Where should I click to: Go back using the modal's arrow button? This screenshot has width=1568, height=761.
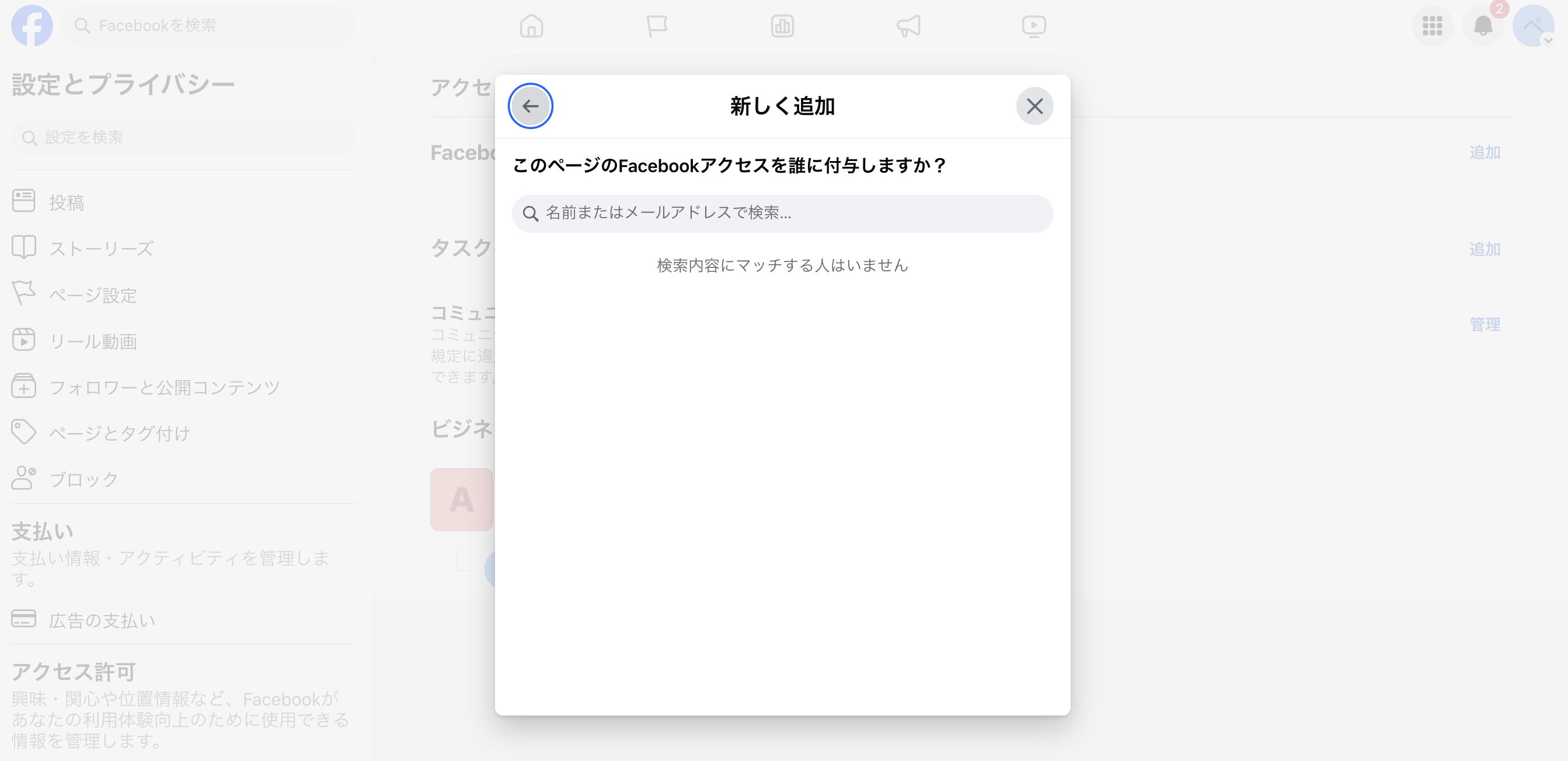pos(530,105)
